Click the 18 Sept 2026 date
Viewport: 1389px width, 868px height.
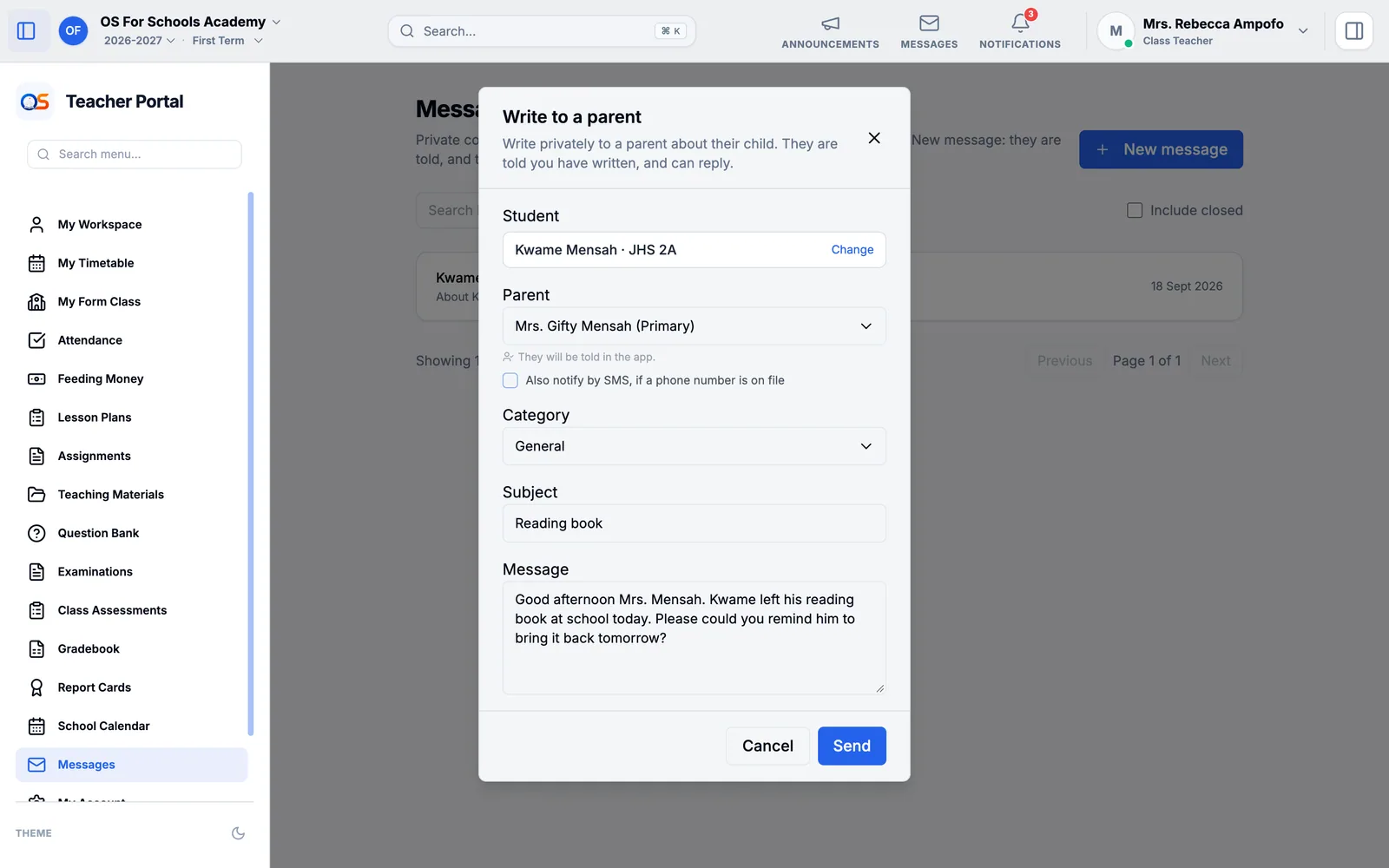click(x=1186, y=286)
